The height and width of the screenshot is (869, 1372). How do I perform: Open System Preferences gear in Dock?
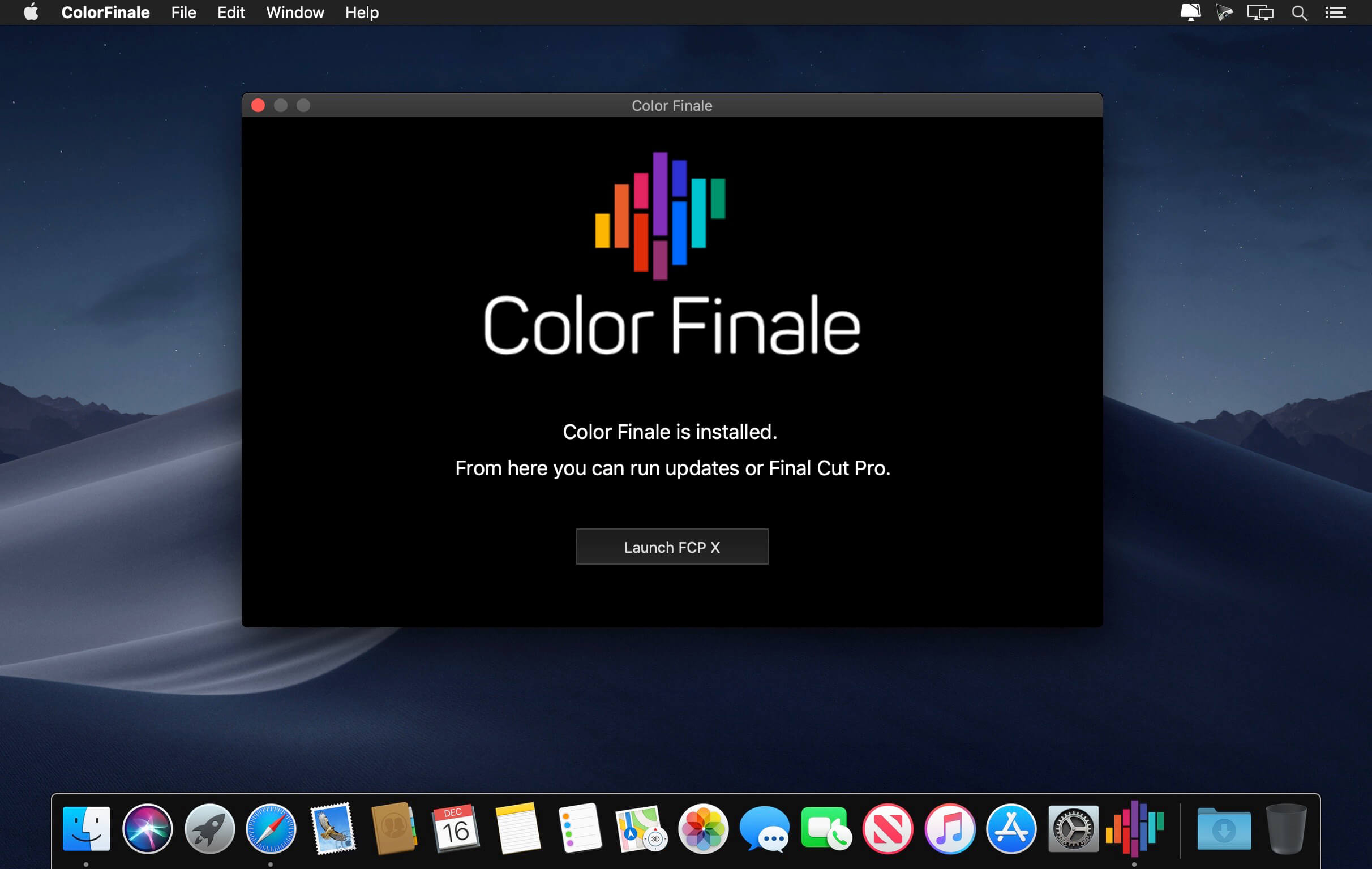[x=1073, y=829]
